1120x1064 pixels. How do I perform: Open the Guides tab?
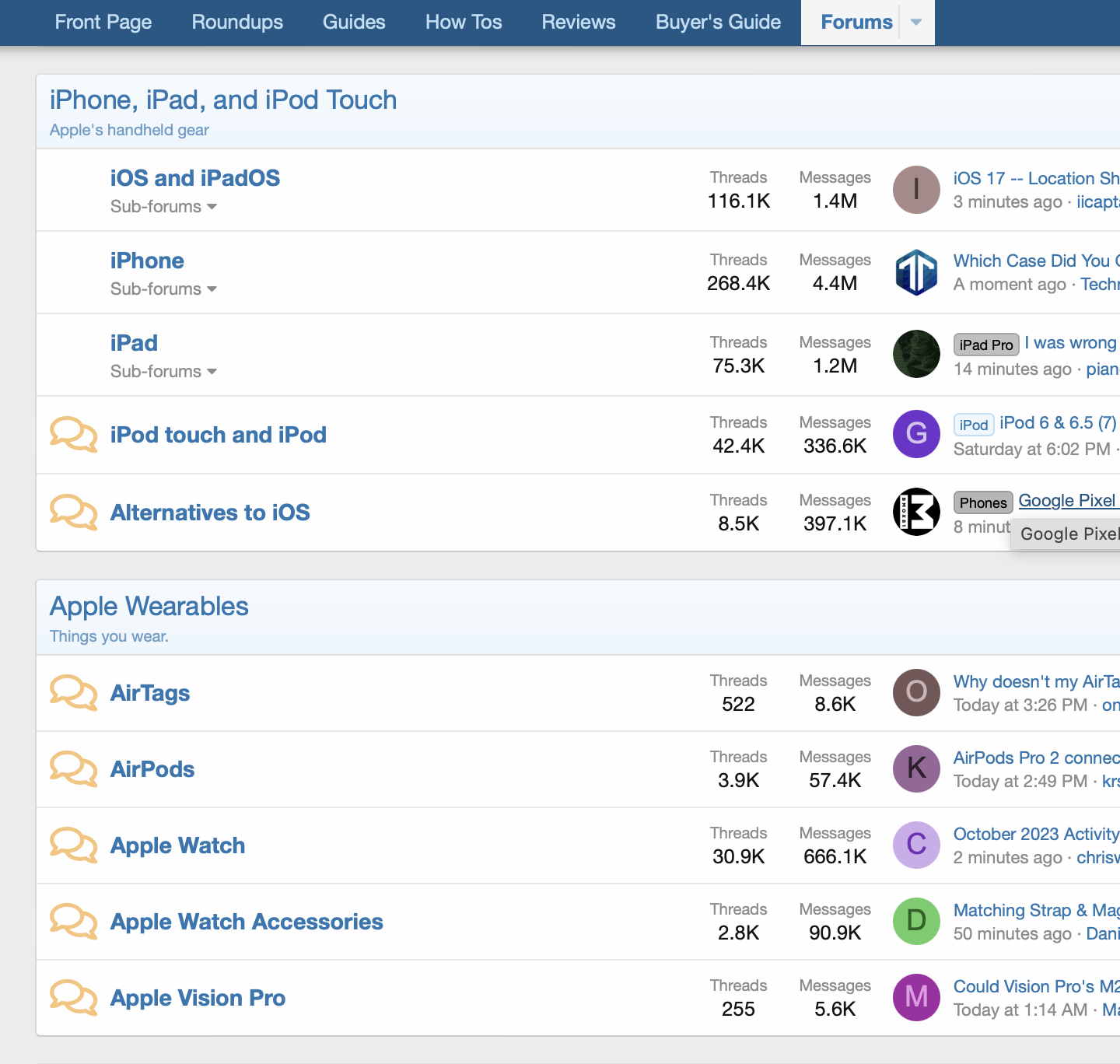pos(354,23)
